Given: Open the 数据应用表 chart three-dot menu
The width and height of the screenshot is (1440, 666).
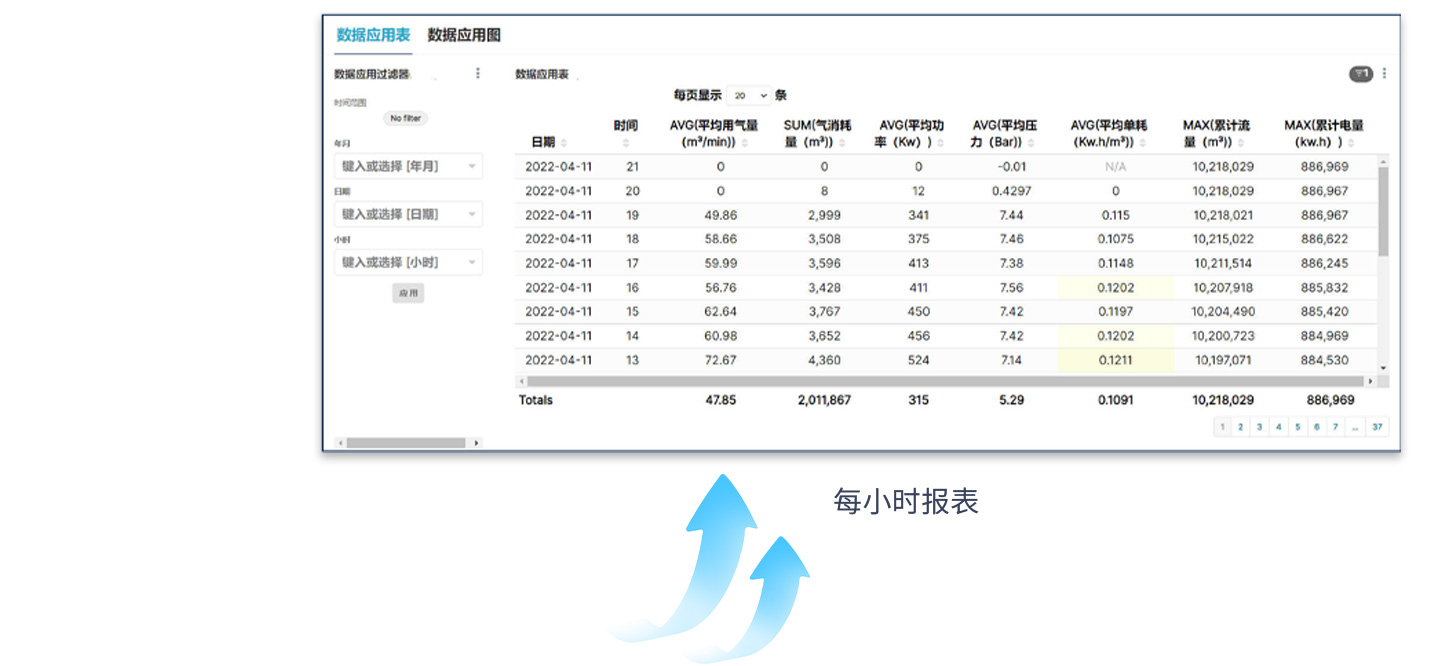Looking at the screenshot, I should tap(1384, 73).
